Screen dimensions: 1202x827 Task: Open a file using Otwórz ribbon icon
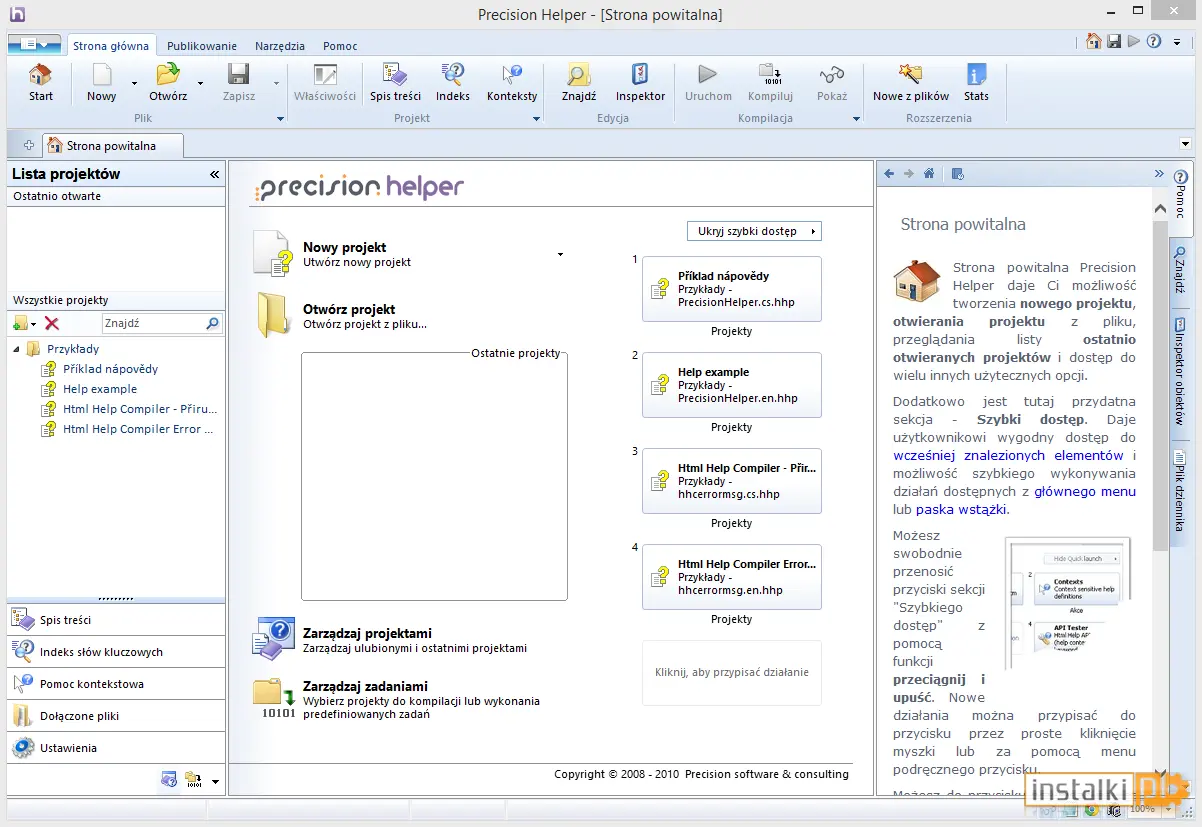tap(168, 82)
